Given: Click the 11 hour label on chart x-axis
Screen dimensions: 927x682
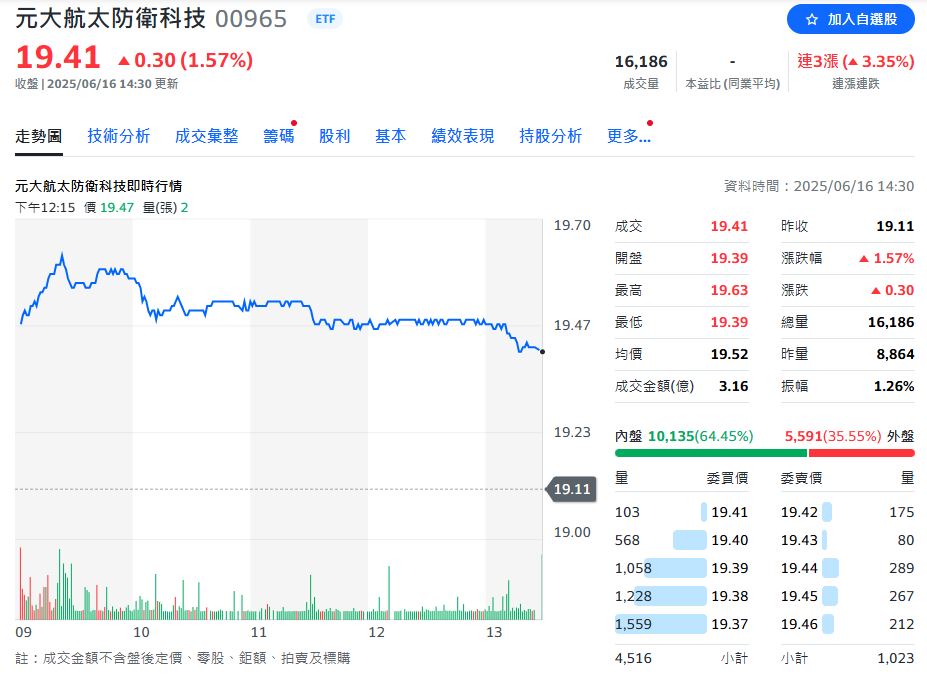Looking at the screenshot, I should click(x=258, y=632).
